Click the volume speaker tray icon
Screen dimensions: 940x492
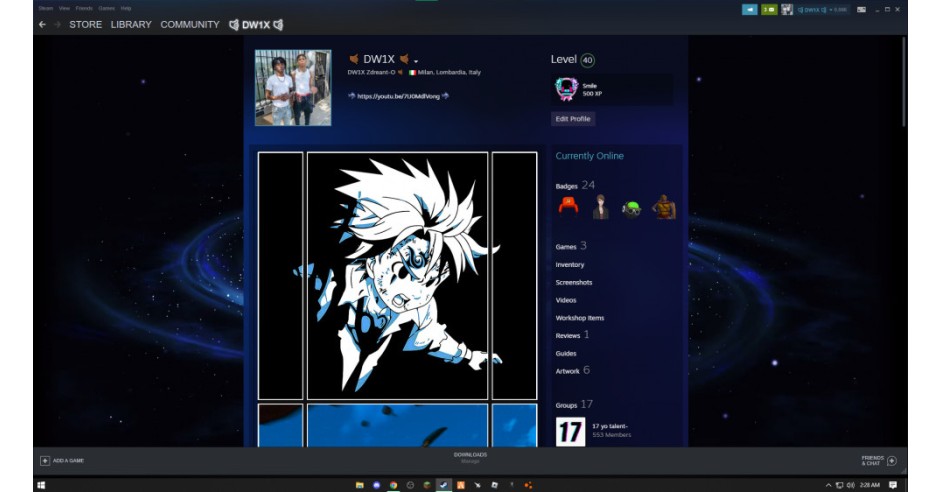(850, 485)
